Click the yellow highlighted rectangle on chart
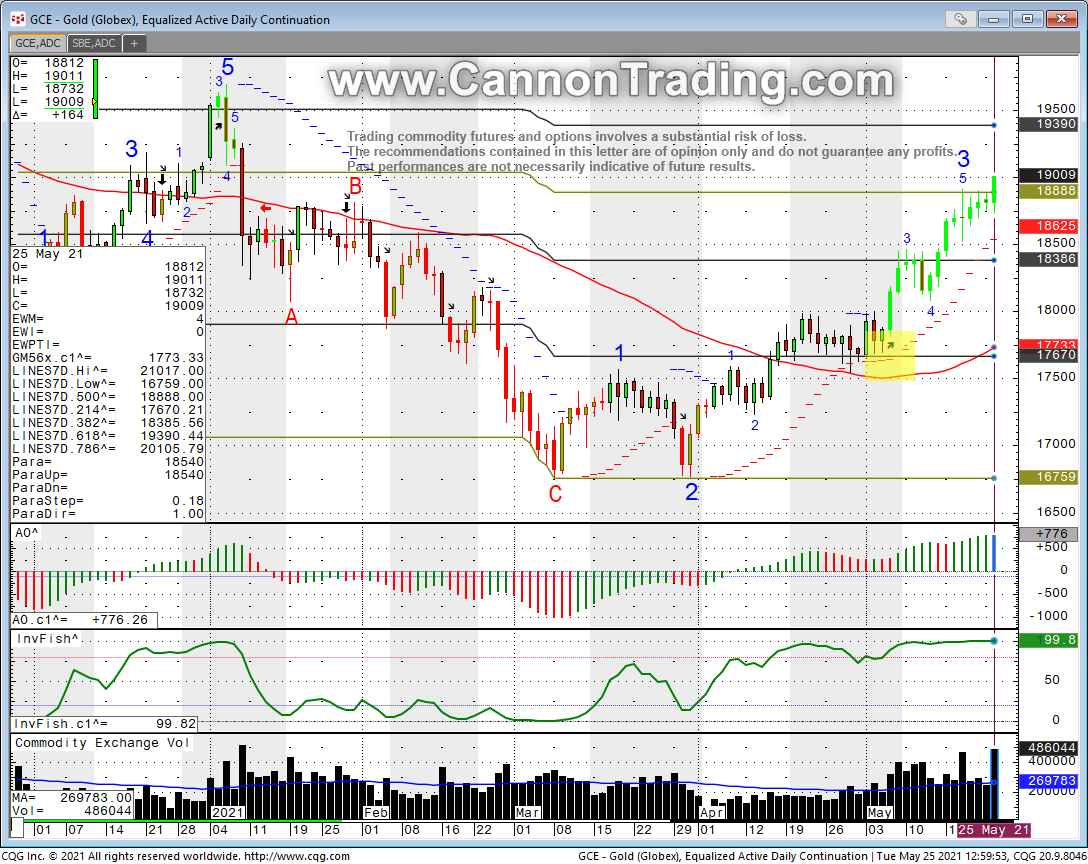Viewport: 1088px width, 864px height. coord(890,356)
